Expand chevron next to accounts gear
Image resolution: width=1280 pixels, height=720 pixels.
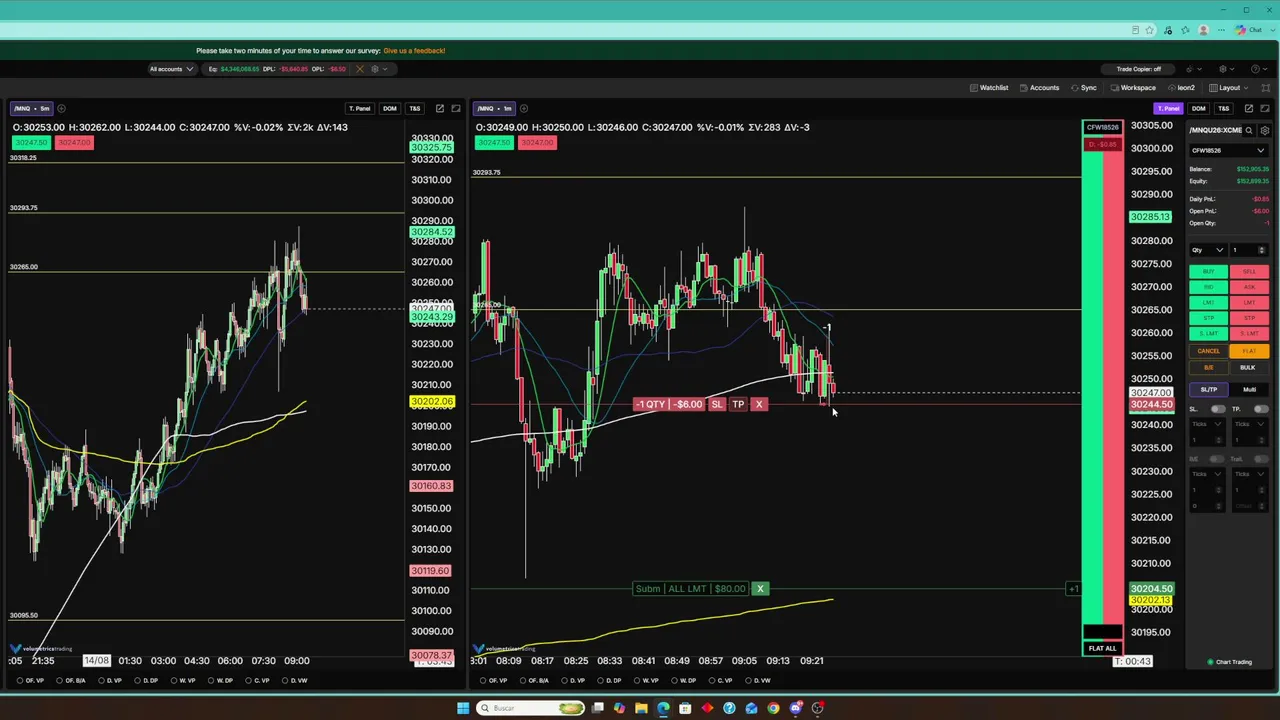coord(386,69)
